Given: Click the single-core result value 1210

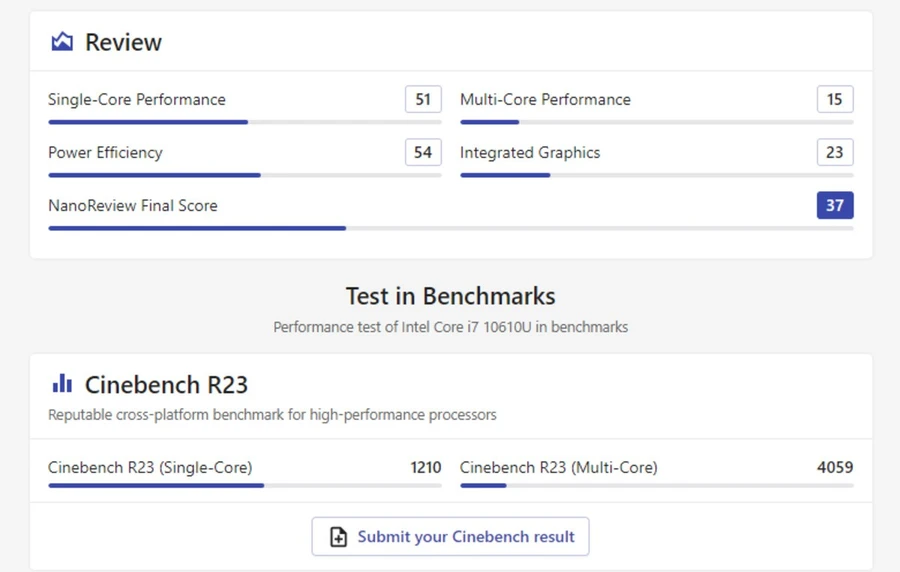Looking at the screenshot, I should coord(426,468).
